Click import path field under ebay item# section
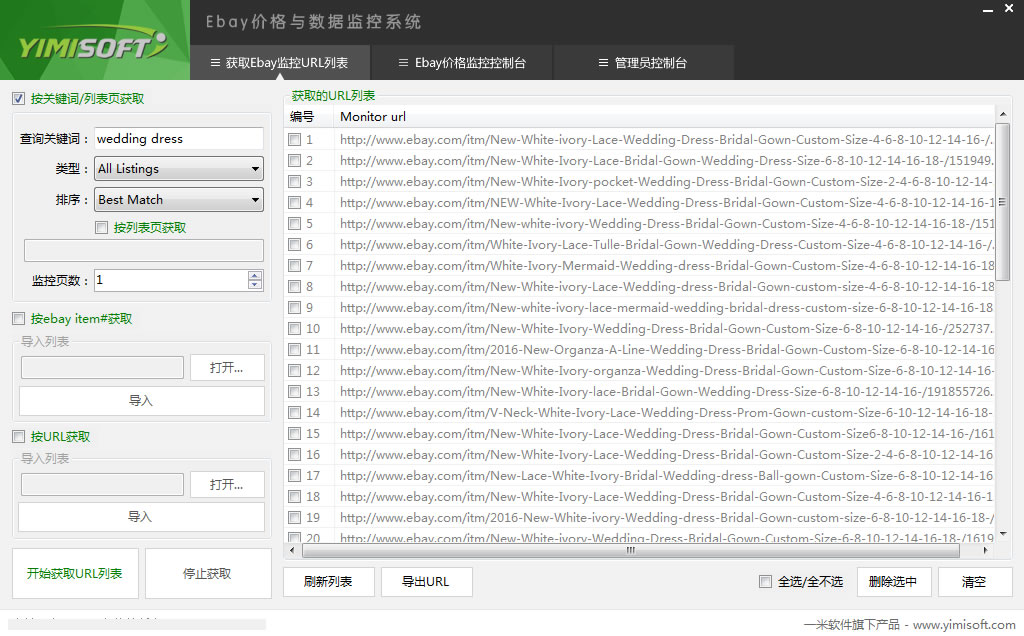The width and height of the screenshot is (1024, 636). coord(102,368)
